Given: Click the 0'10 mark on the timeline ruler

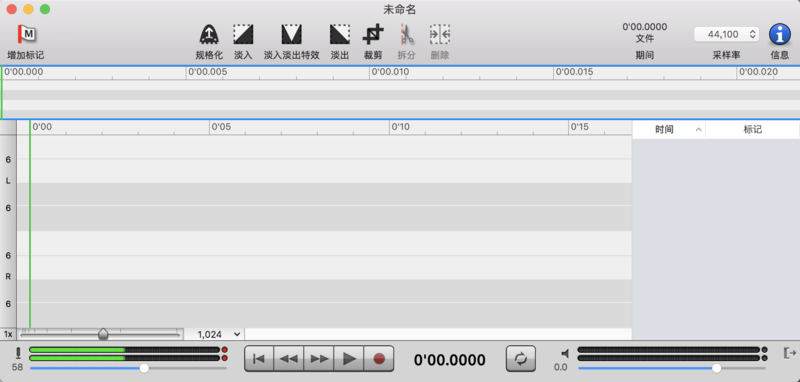Looking at the screenshot, I should (401, 126).
